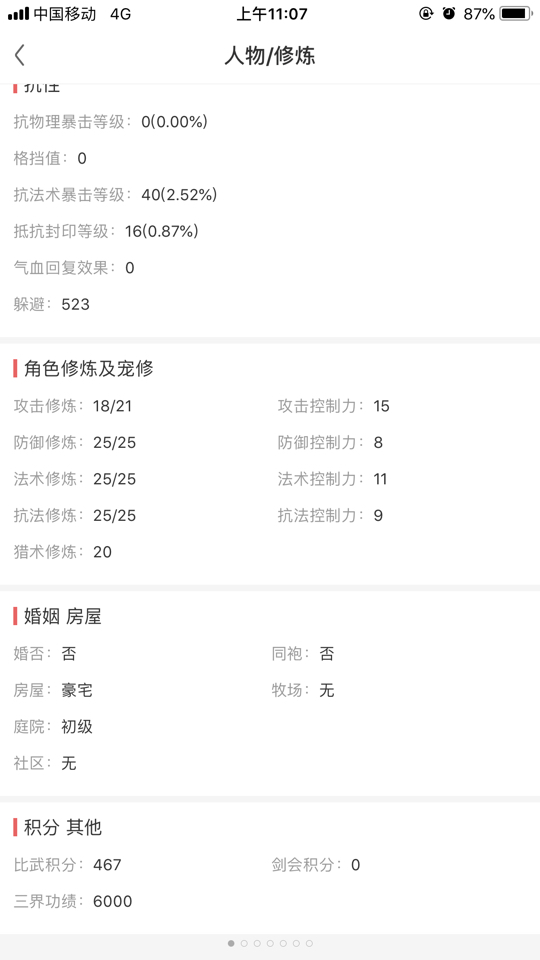Viewport: 540px width, 960px height.
Task: Tap the 三界功绩 value 6000
Action: pyautogui.click(x=113, y=901)
